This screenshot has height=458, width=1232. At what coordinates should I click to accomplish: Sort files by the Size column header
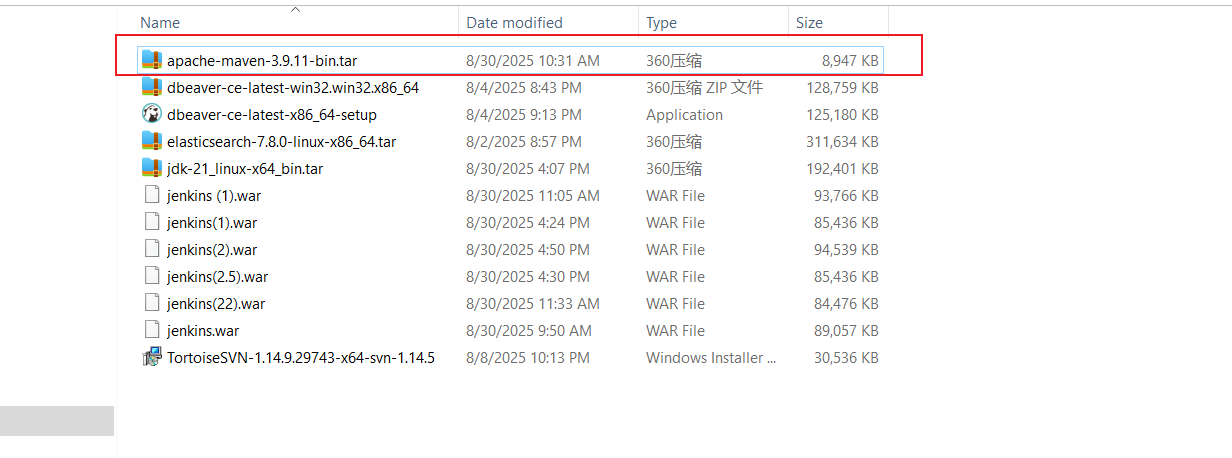[x=809, y=22]
